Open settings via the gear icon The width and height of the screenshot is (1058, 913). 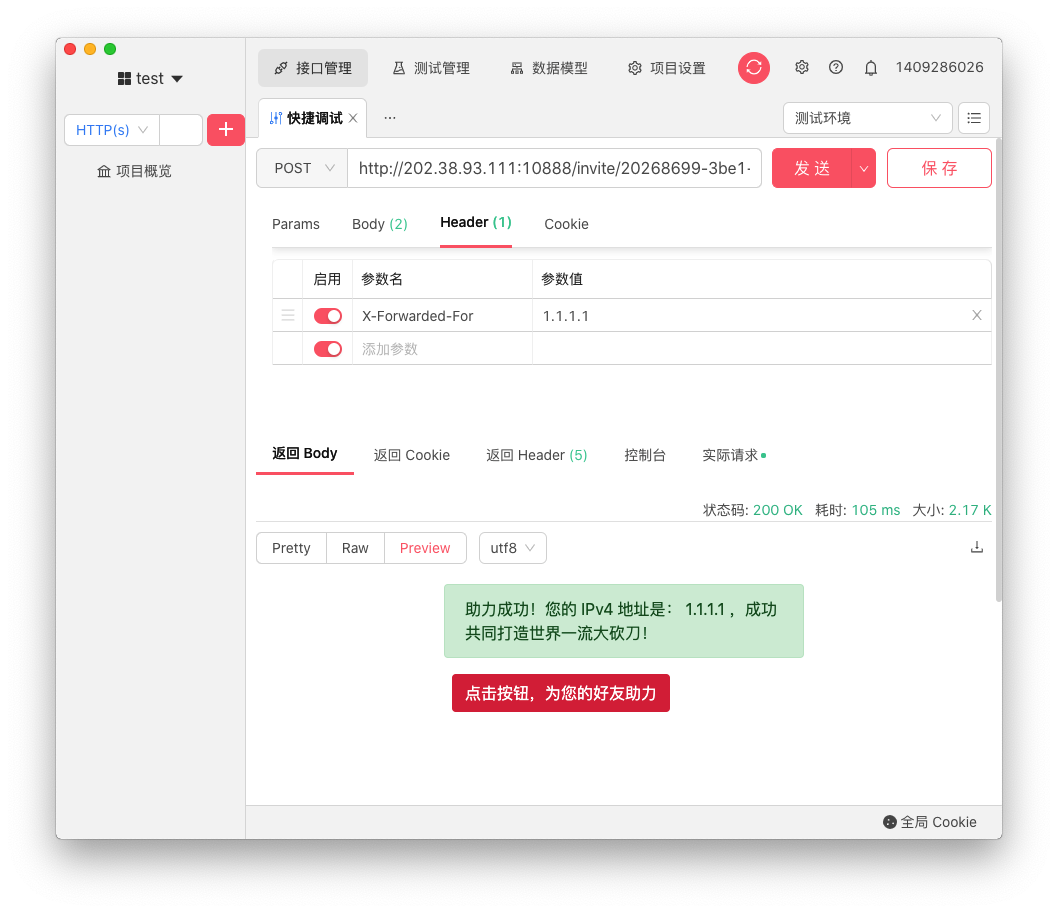point(801,67)
